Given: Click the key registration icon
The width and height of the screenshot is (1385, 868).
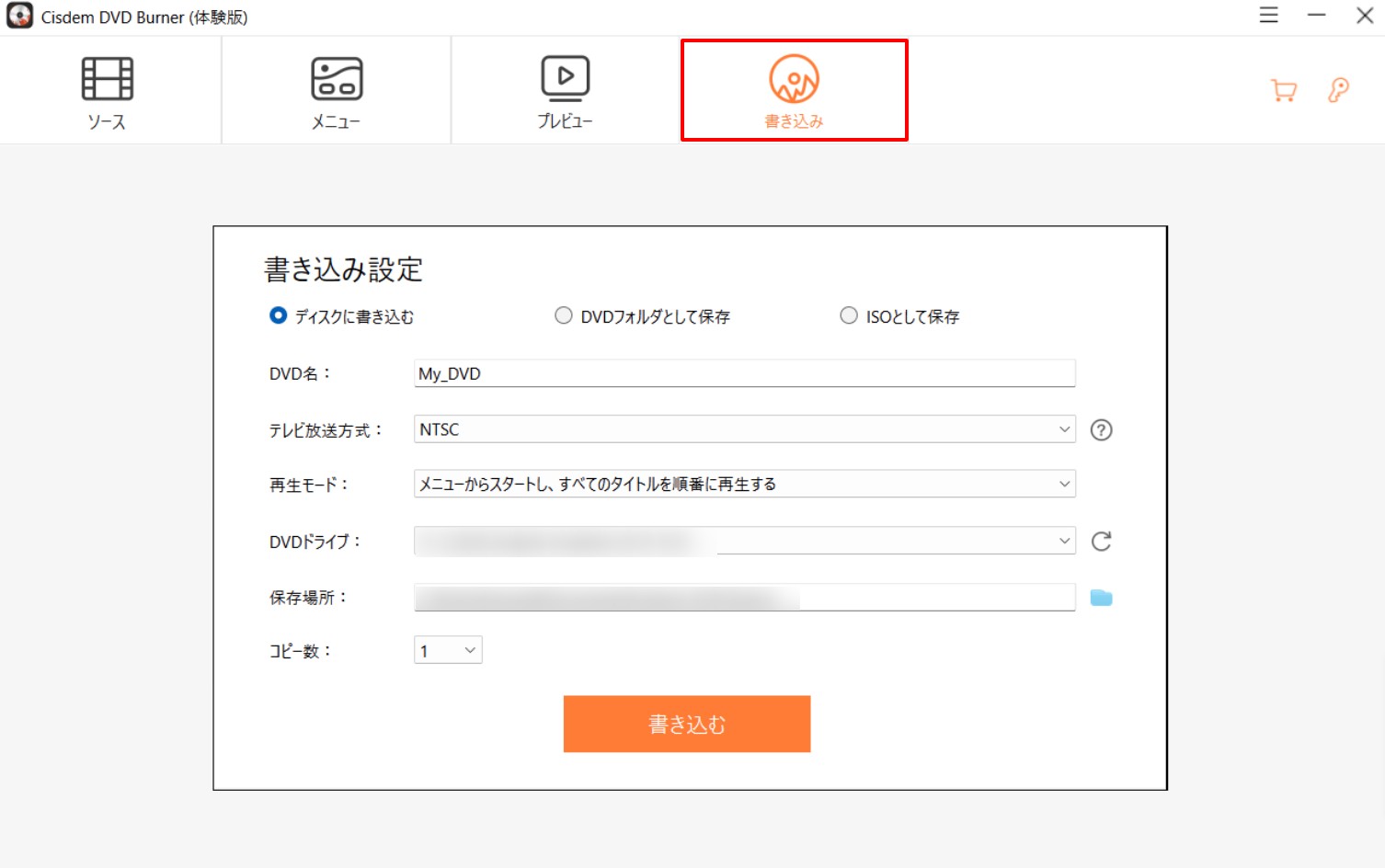Looking at the screenshot, I should point(1339,90).
